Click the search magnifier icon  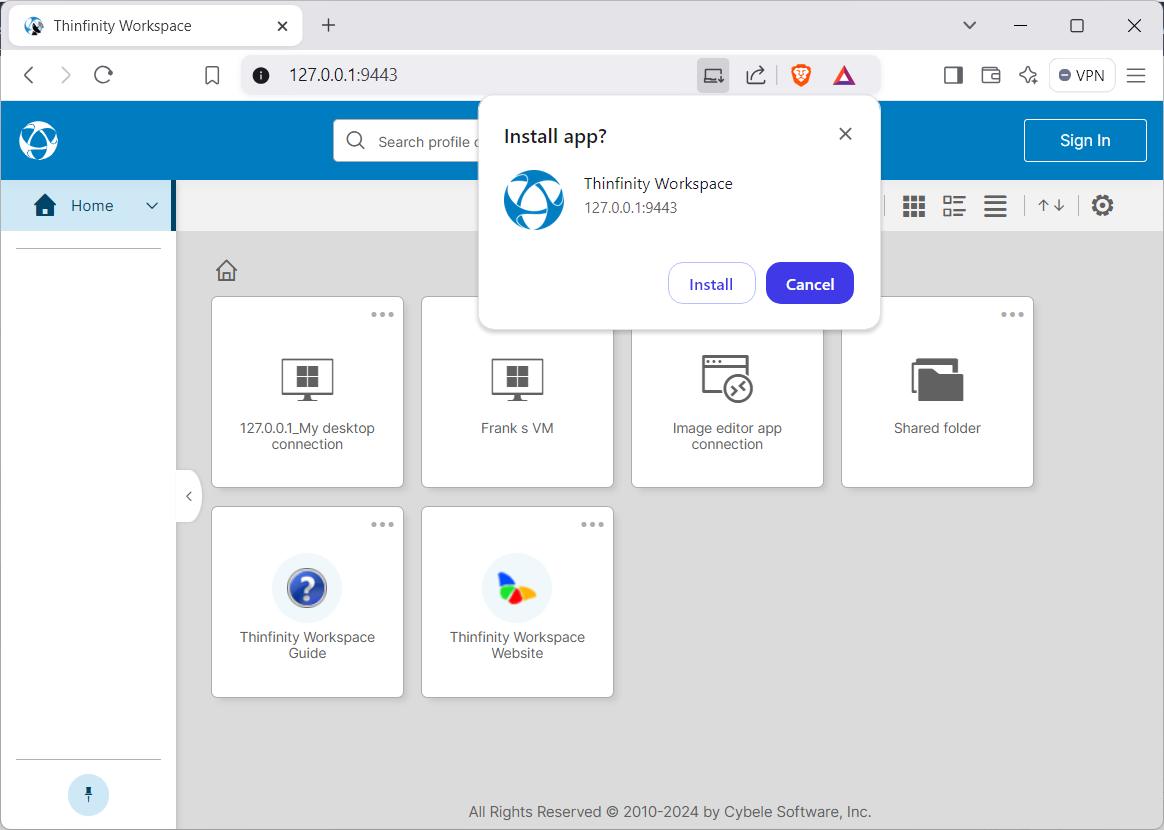pos(356,140)
